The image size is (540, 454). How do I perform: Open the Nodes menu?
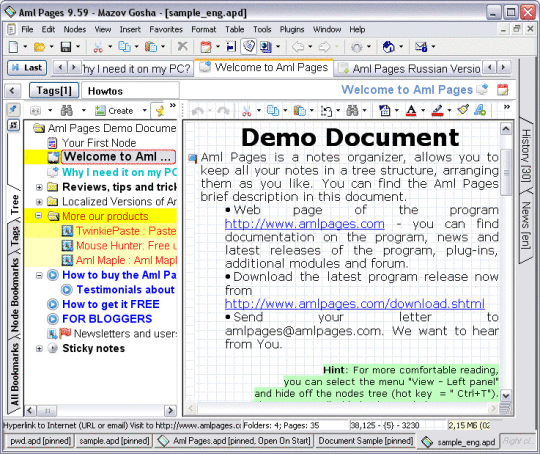pyautogui.click(x=75, y=30)
